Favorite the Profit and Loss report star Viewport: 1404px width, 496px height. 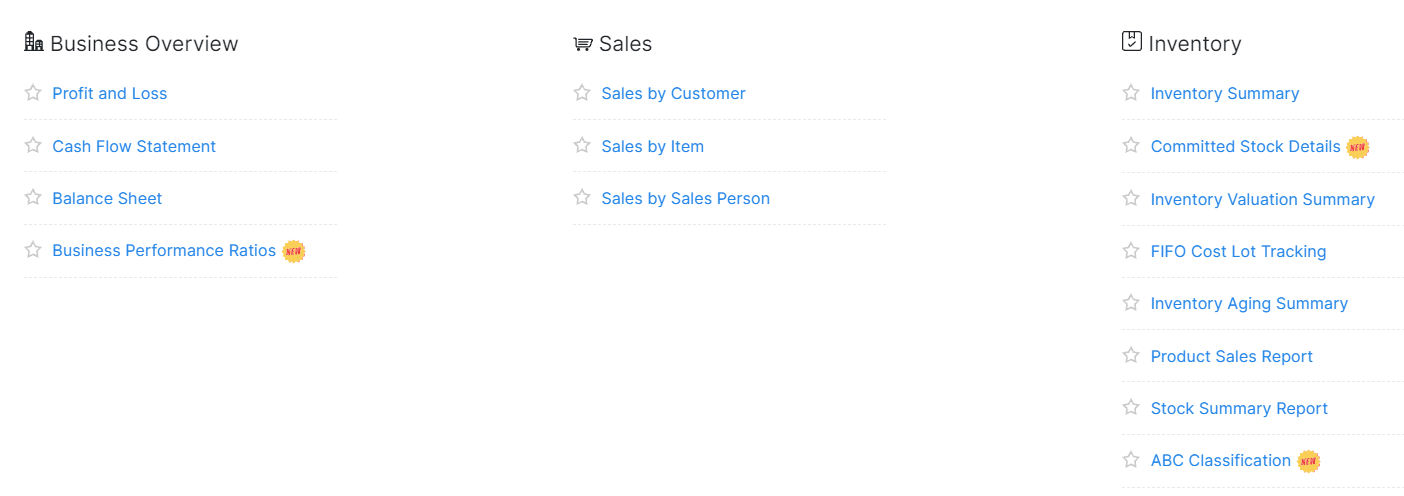point(33,93)
